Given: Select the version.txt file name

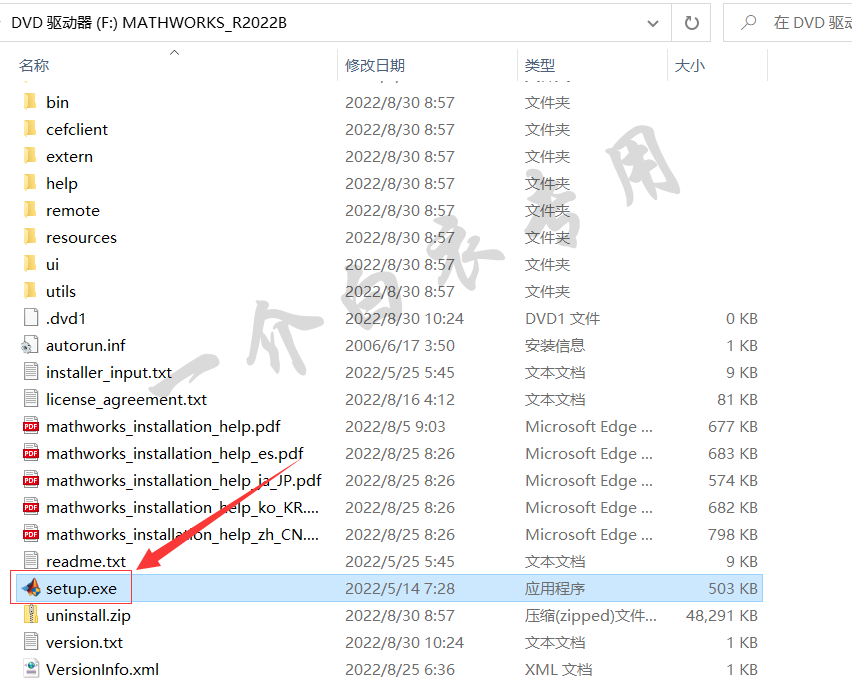Looking at the screenshot, I should (x=85, y=643).
